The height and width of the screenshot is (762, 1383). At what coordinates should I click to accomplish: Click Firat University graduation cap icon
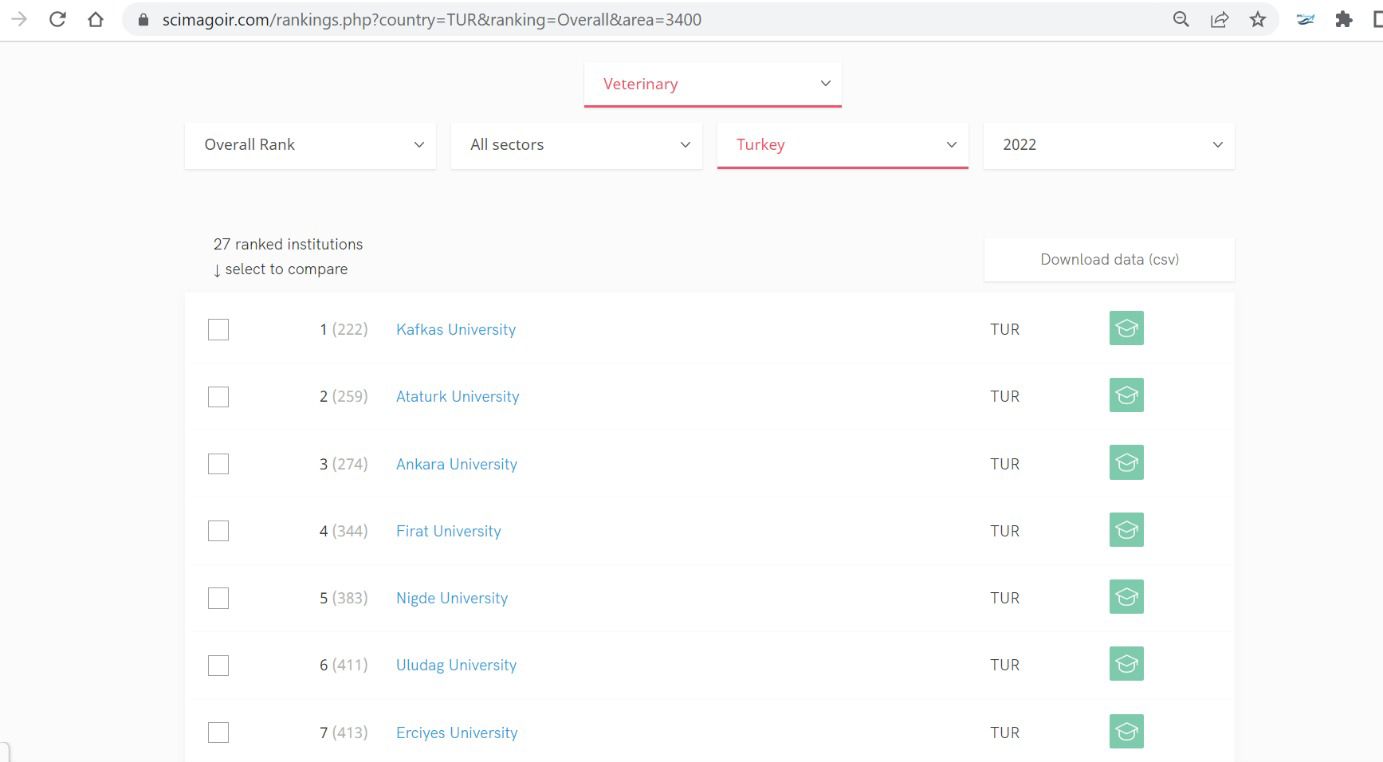(x=1126, y=530)
